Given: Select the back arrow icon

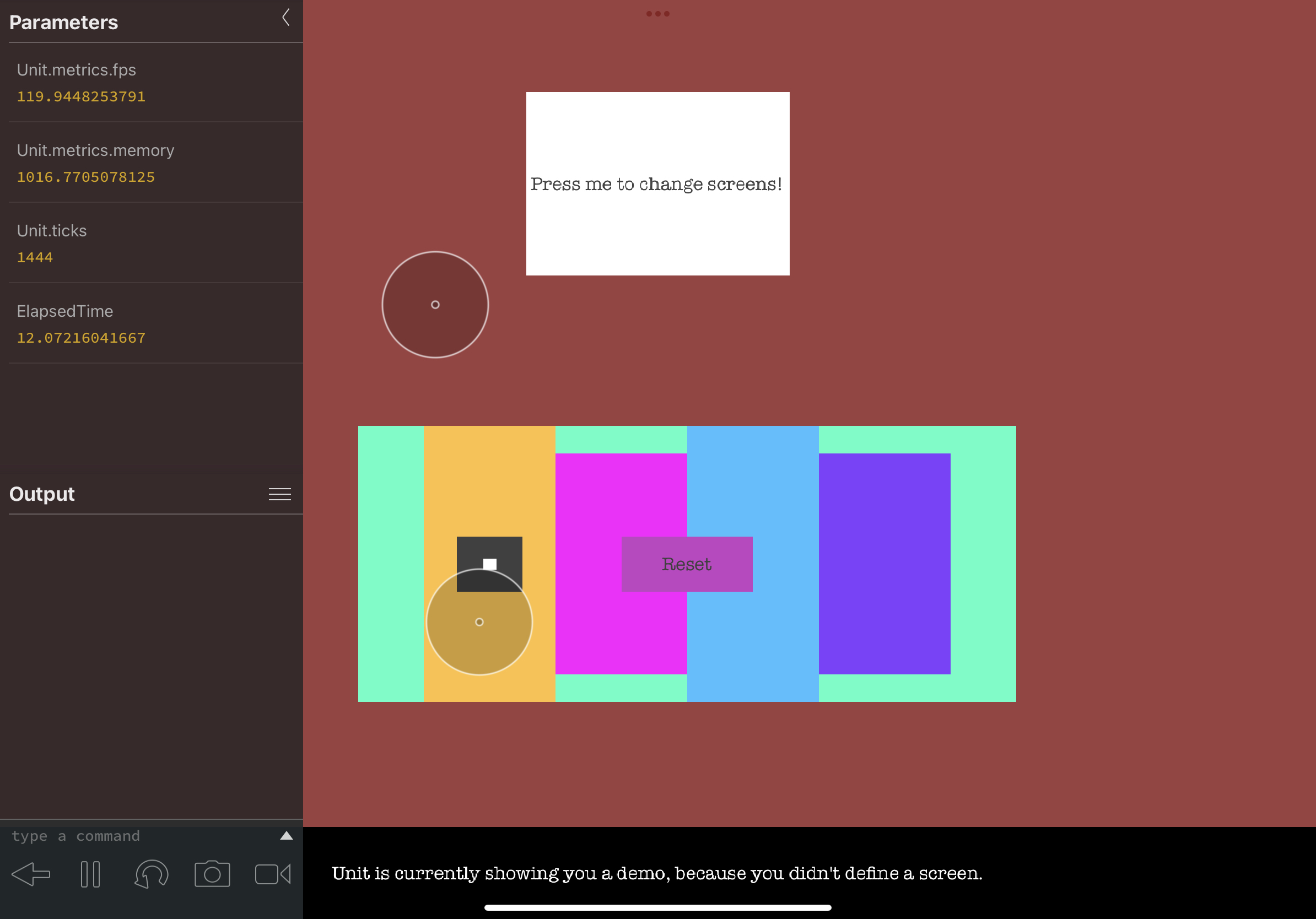Looking at the screenshot, I should tap(31, 874).
